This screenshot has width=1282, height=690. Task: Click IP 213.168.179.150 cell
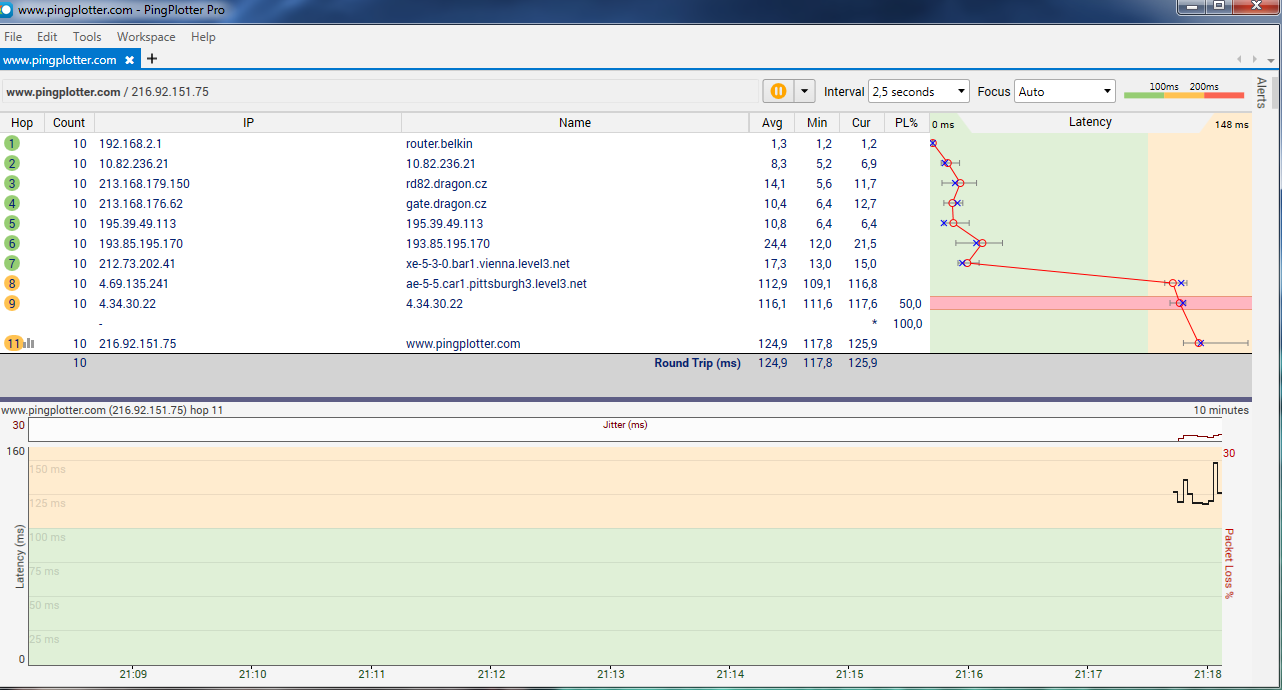point(144,183)
